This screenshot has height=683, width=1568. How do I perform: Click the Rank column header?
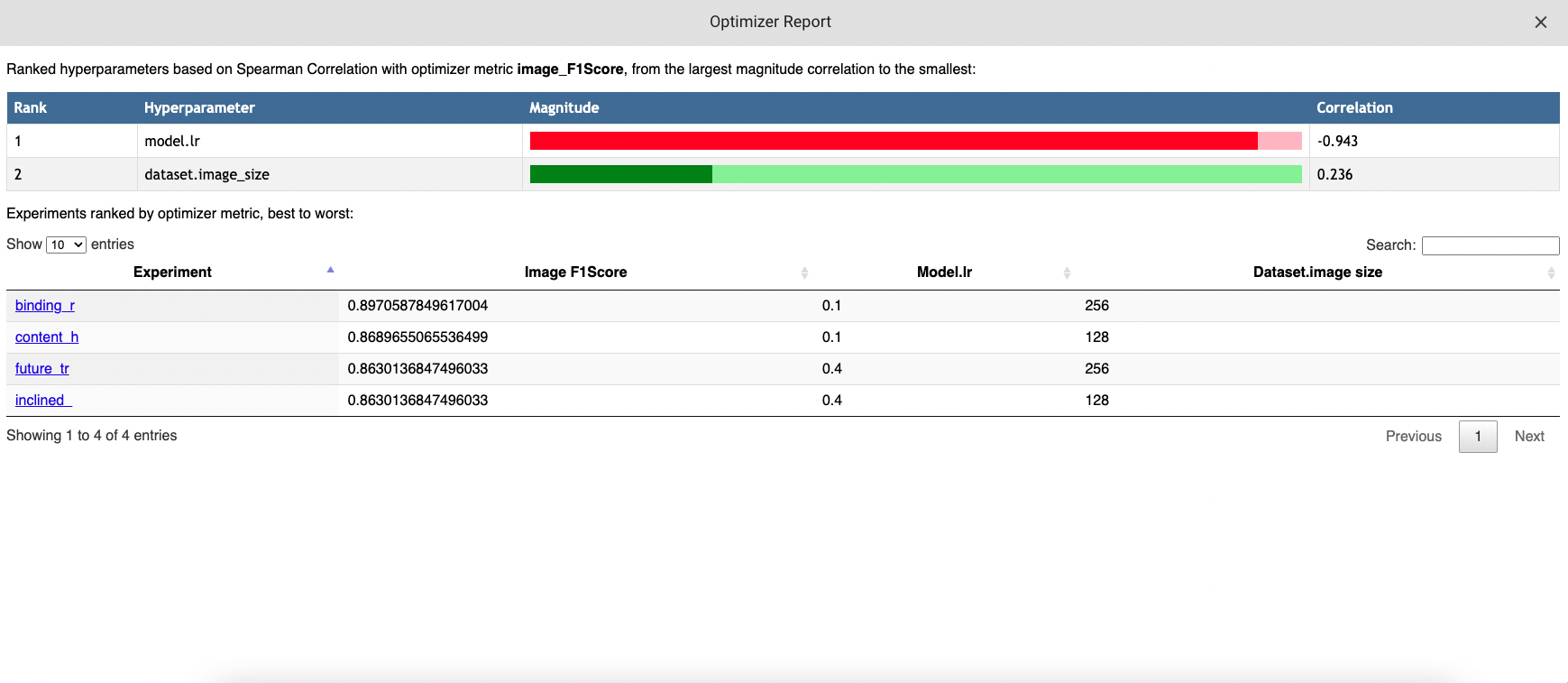pos(31,108)
